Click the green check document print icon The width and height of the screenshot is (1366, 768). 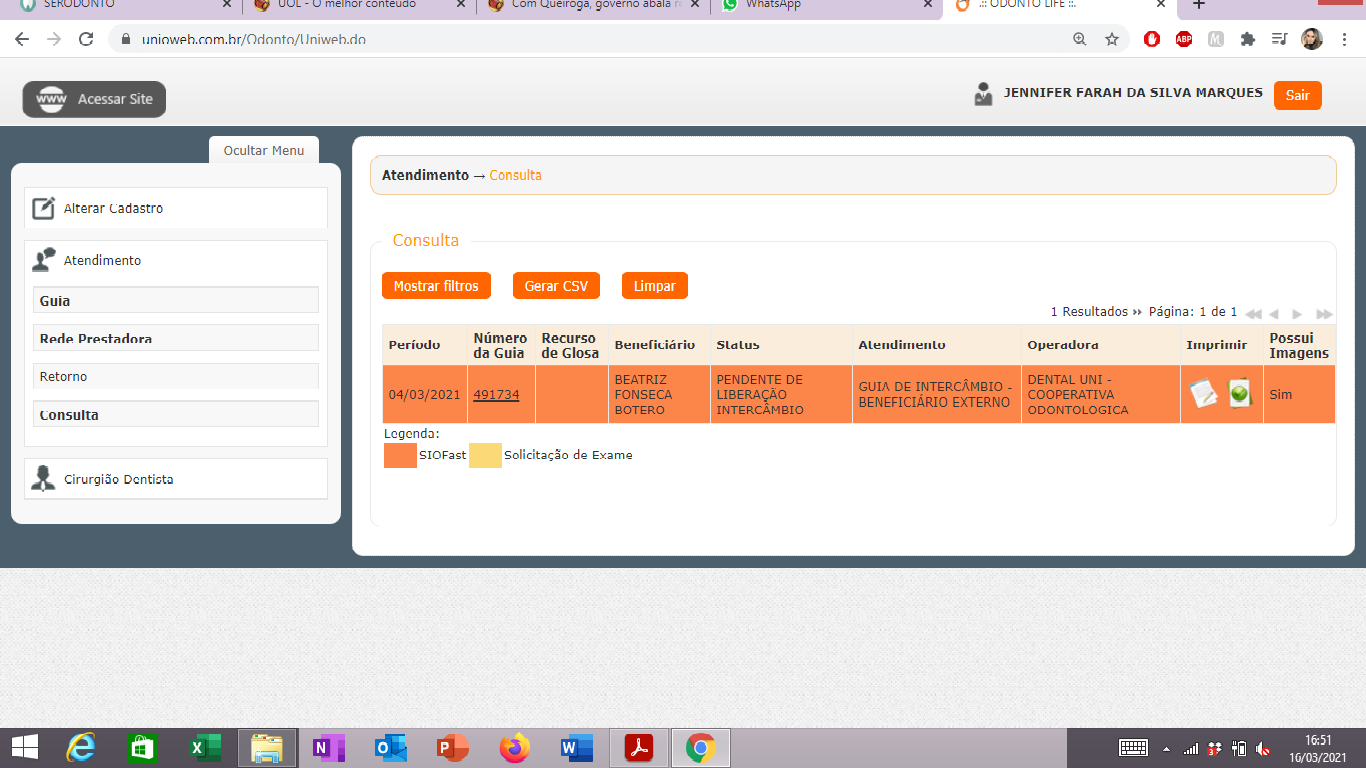(1240, 394)
